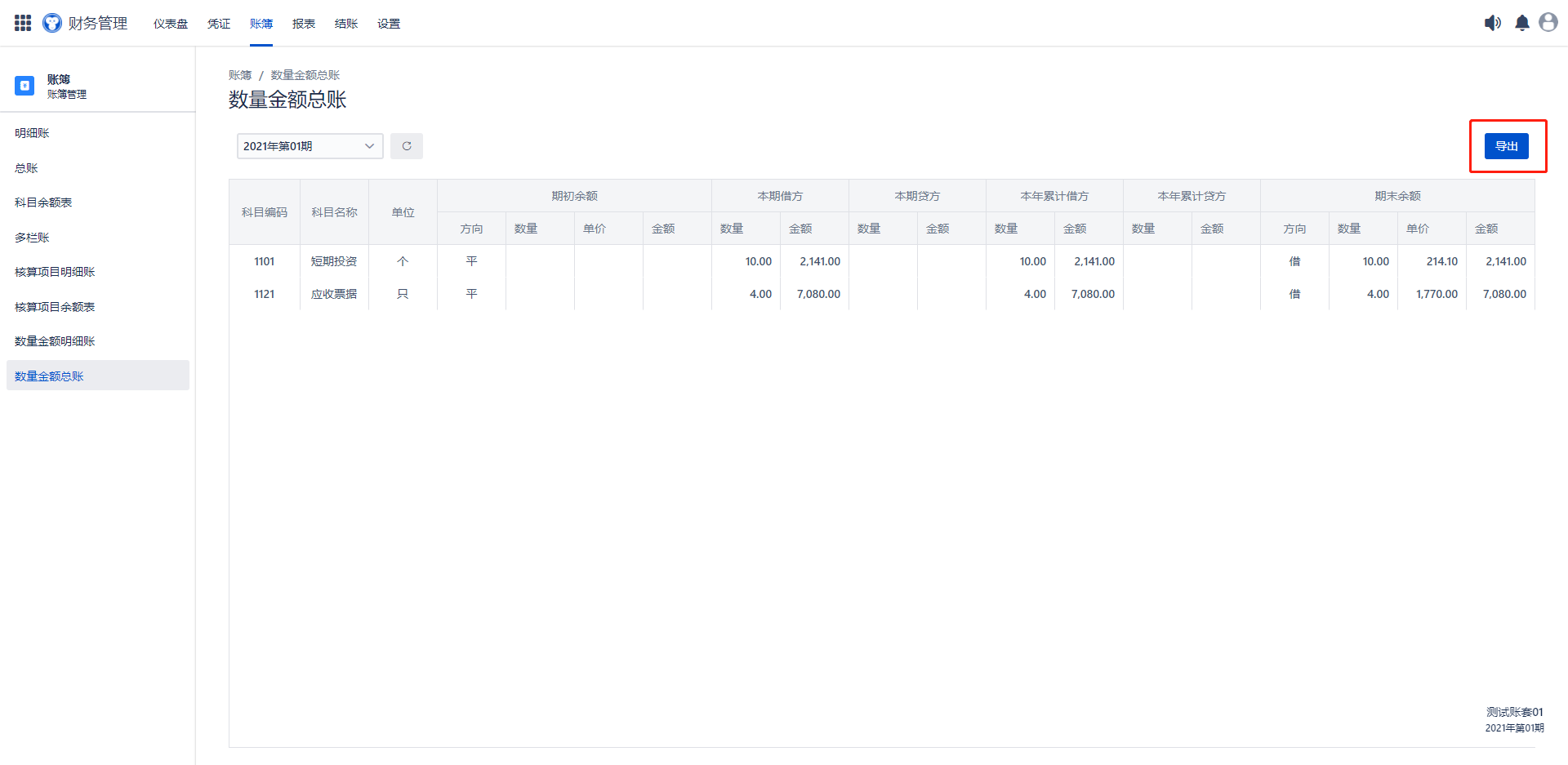Image resolution: width=1568 pixels, height=765 pixels.
Task: Open the 结账 menu
Action: click(x=346, y=24)
